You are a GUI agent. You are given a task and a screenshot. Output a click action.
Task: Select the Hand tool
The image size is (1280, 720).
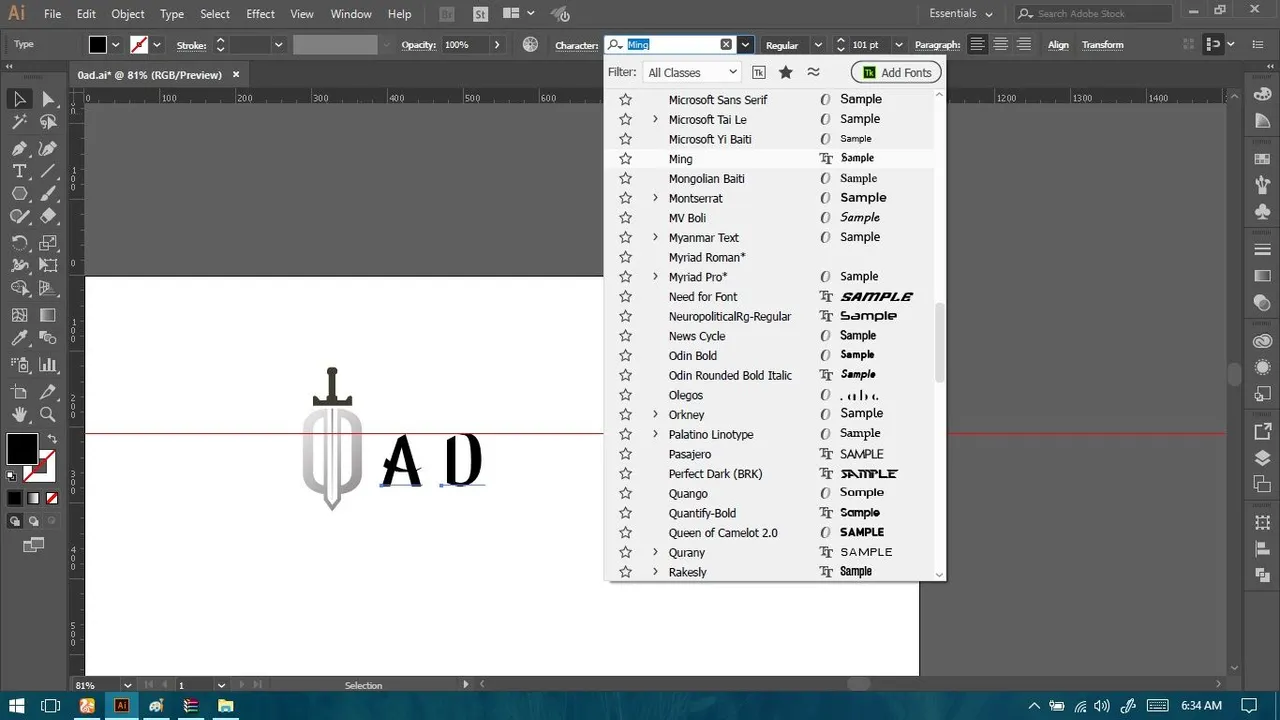pos(19,414)
